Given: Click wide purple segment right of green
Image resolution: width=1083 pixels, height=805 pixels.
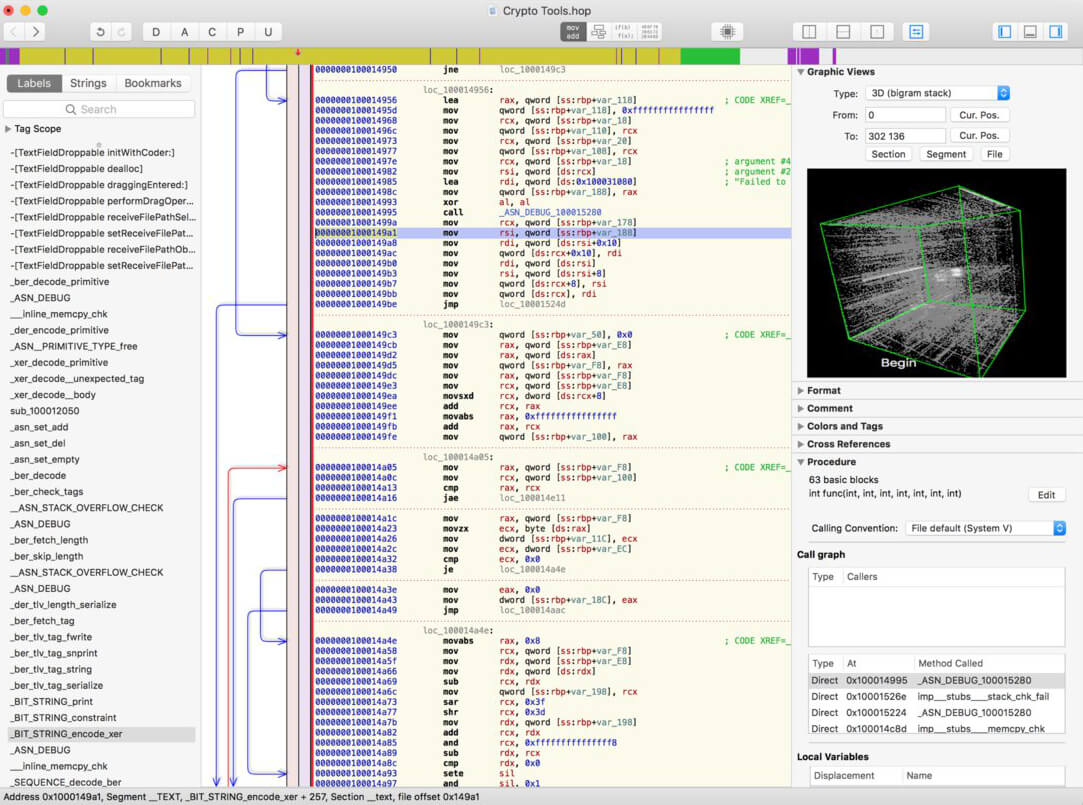Looking at the screenshot, I should 803,57.
